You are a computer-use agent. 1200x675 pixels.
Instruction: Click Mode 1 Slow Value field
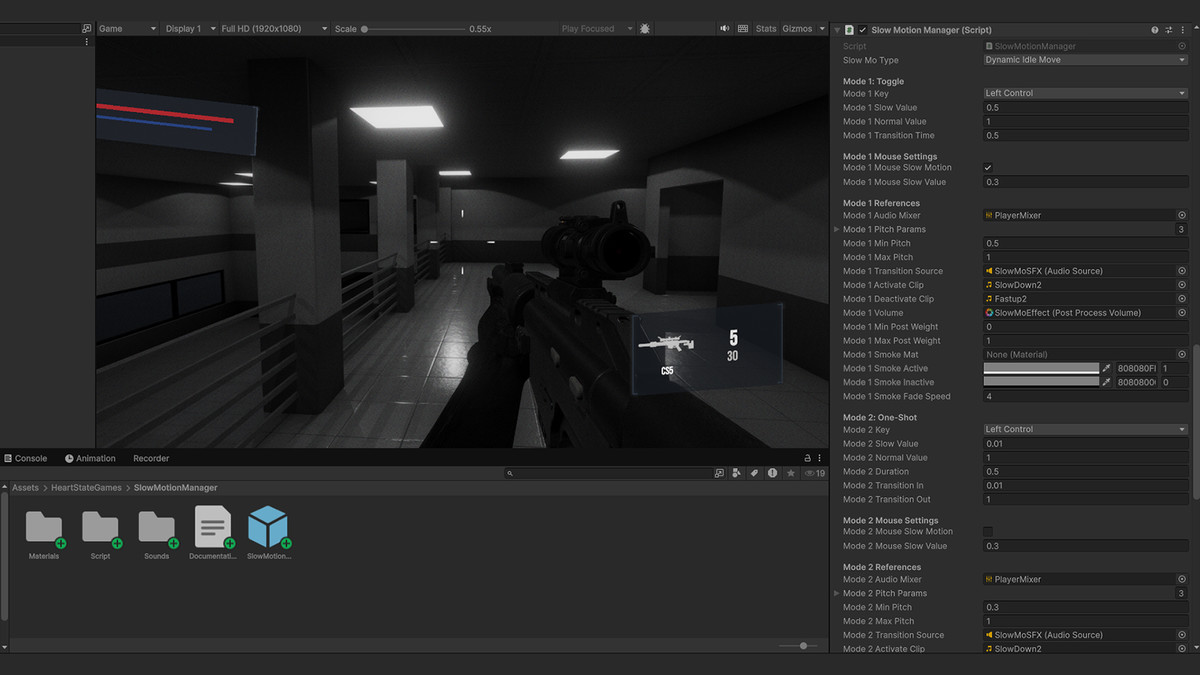[x=1085, y=107]
